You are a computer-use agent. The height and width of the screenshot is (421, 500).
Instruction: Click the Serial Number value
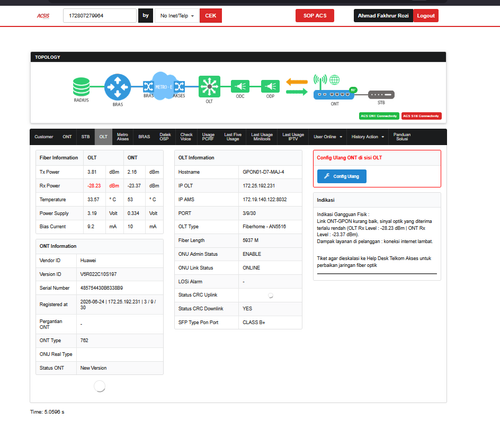tap(101, 288)
